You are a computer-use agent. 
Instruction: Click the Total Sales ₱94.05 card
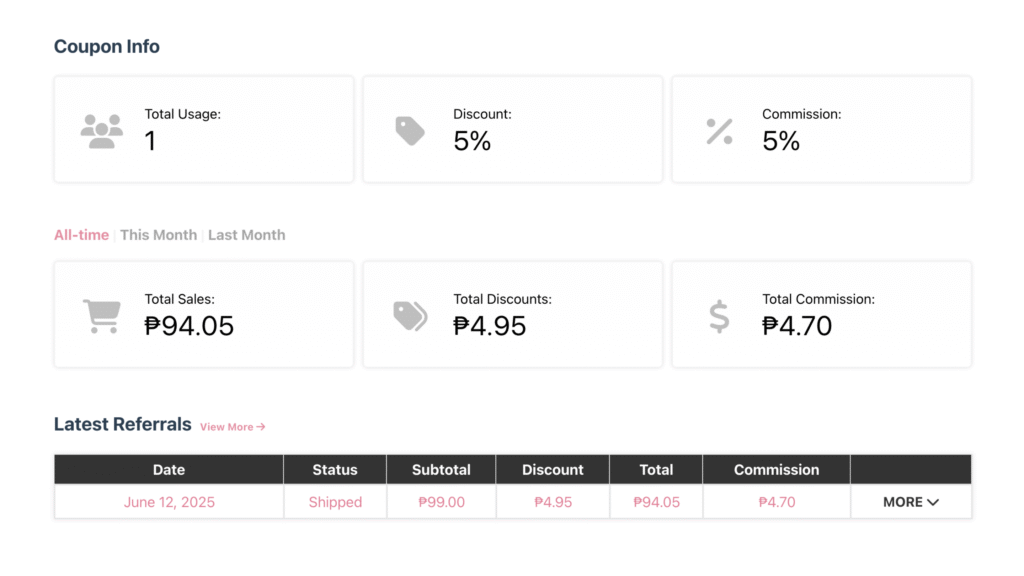204,315
